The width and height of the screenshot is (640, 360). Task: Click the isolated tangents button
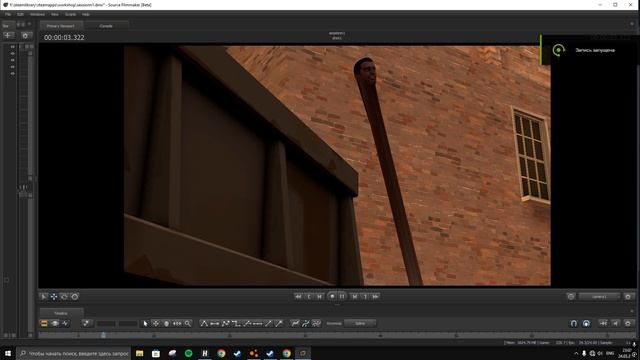[257, 323]
